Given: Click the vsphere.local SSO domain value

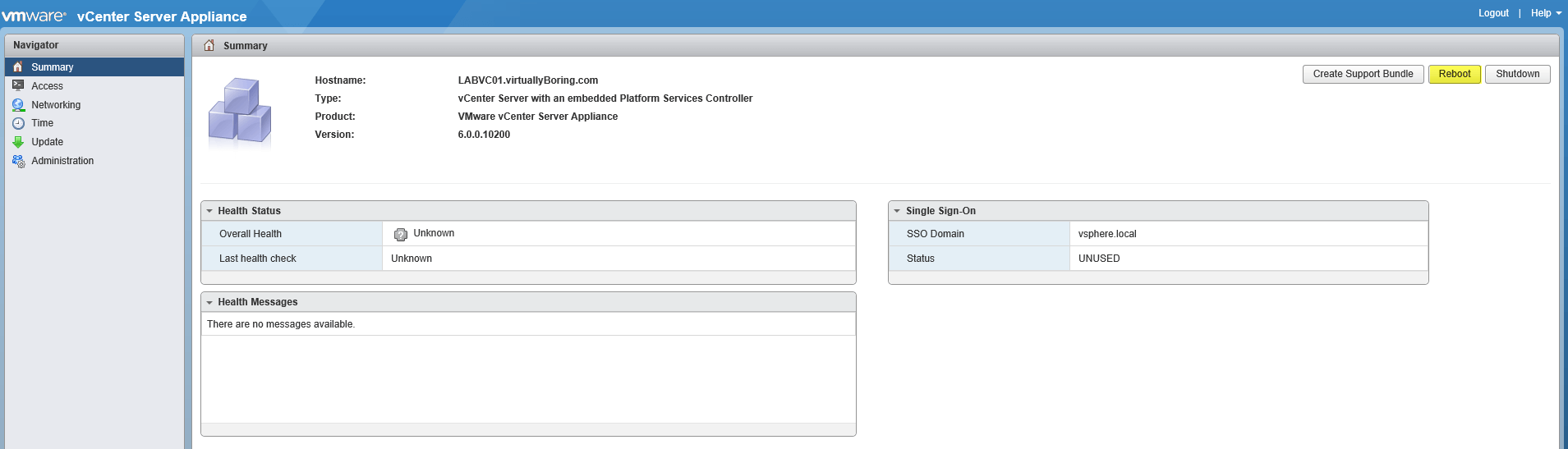Looking at the screenshot, I should click(x=1107, y=234).
